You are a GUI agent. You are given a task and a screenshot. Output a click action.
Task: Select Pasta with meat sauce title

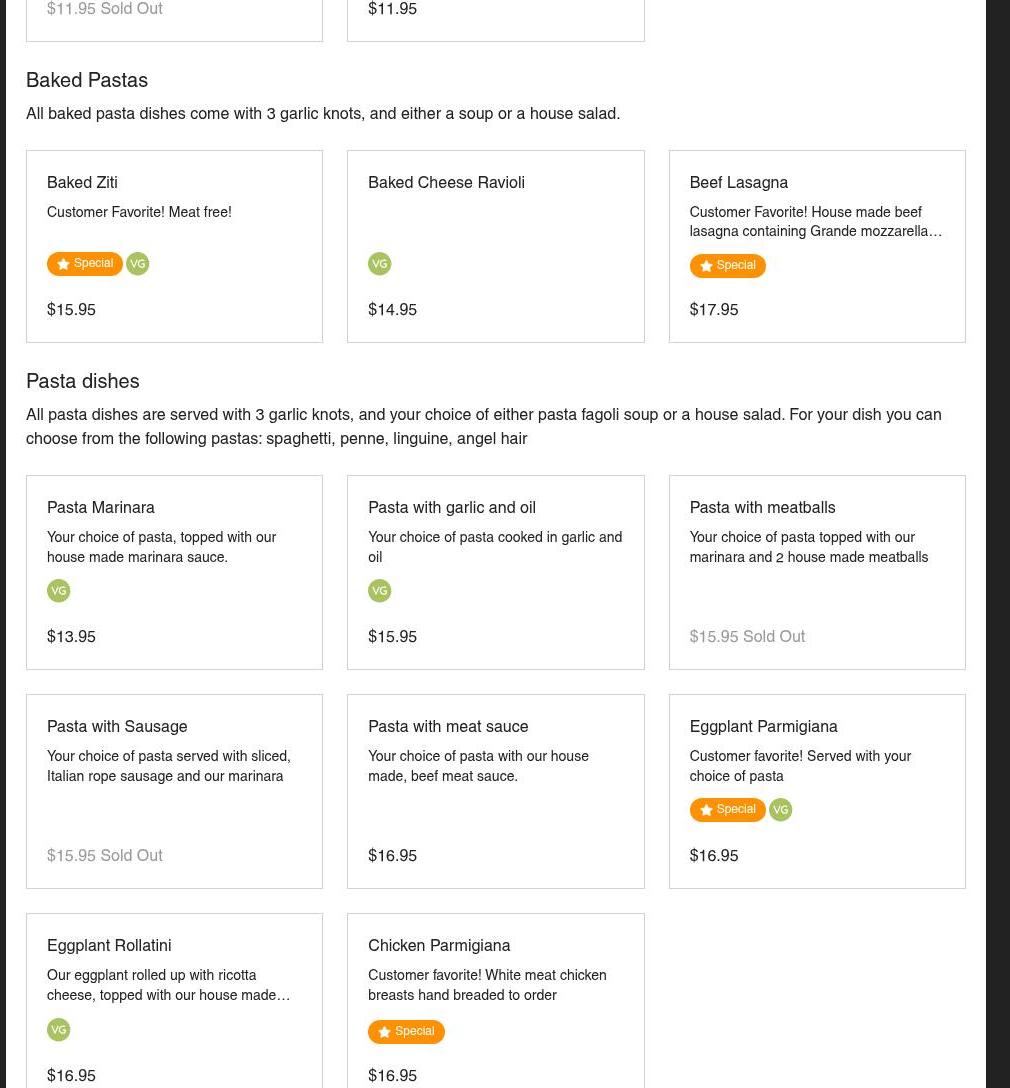click(x=448, y=726)
